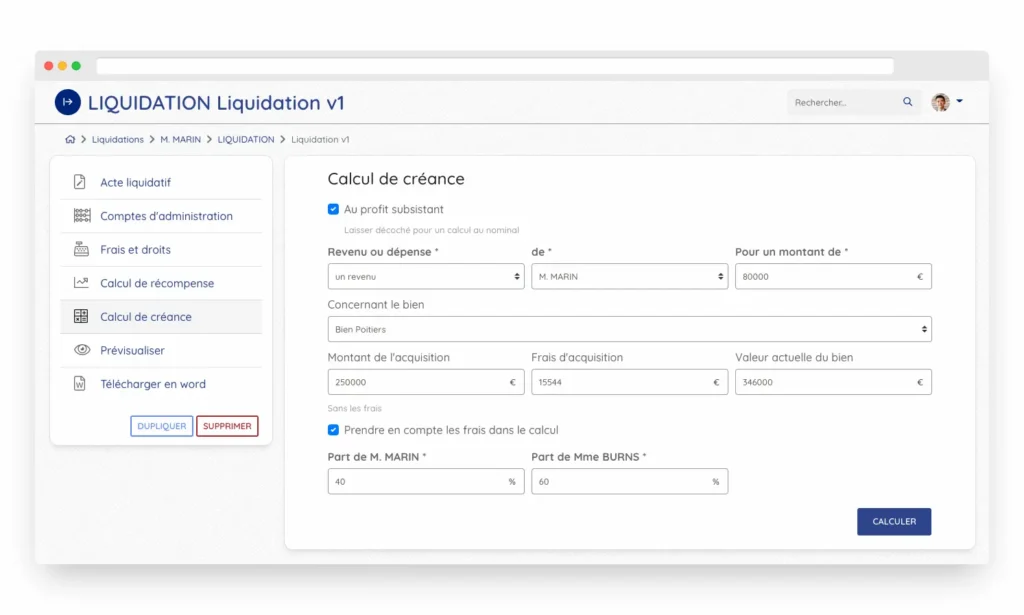Click the Télécharger en word icon

(81, 384)
